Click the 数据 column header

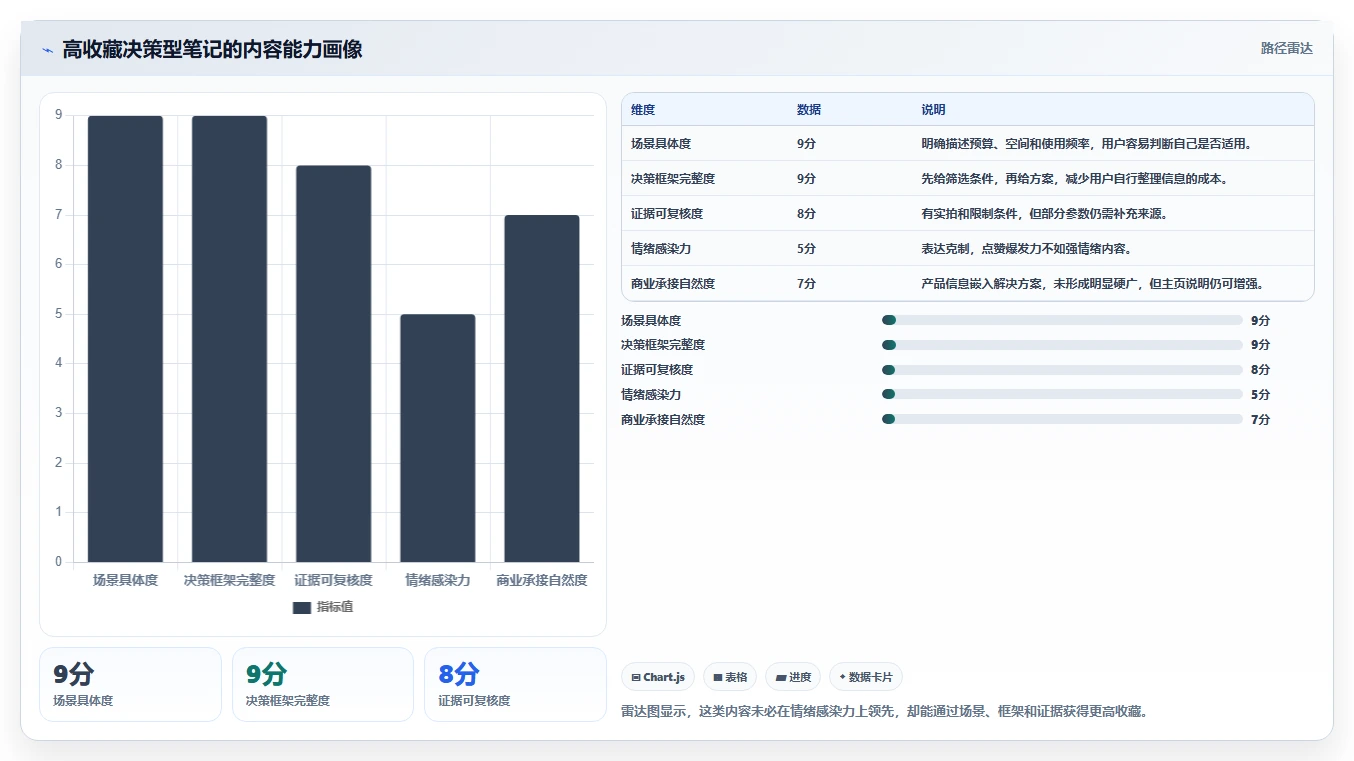809,110
